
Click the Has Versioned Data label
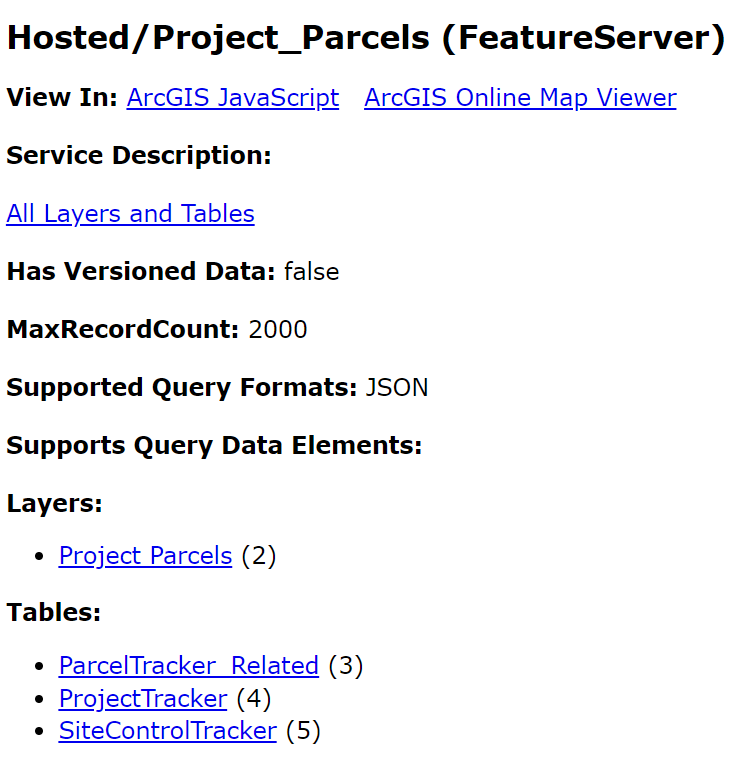point(140,272)
